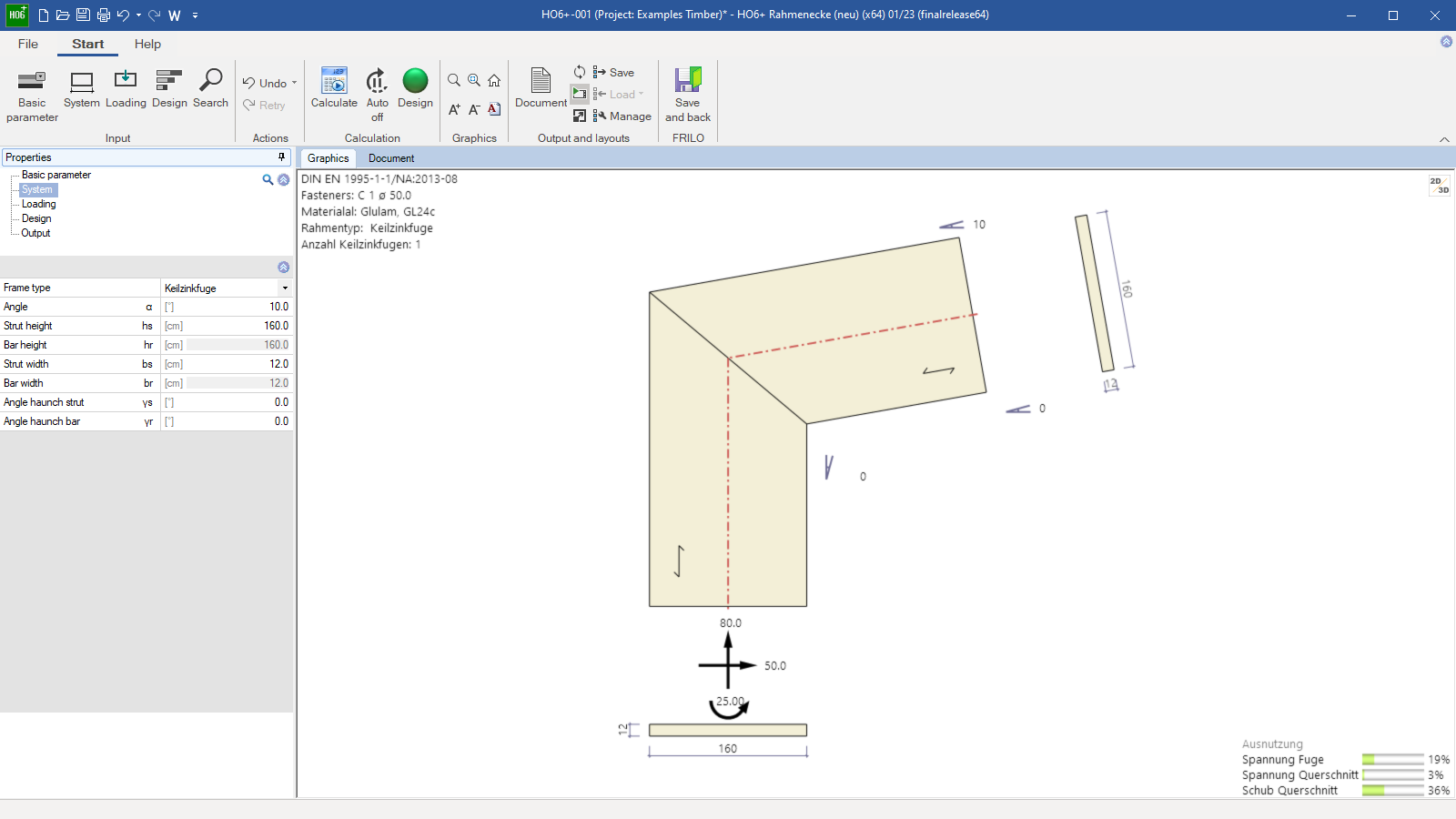Open the System input icon
1456x819 pixels.
coord(82,89)
